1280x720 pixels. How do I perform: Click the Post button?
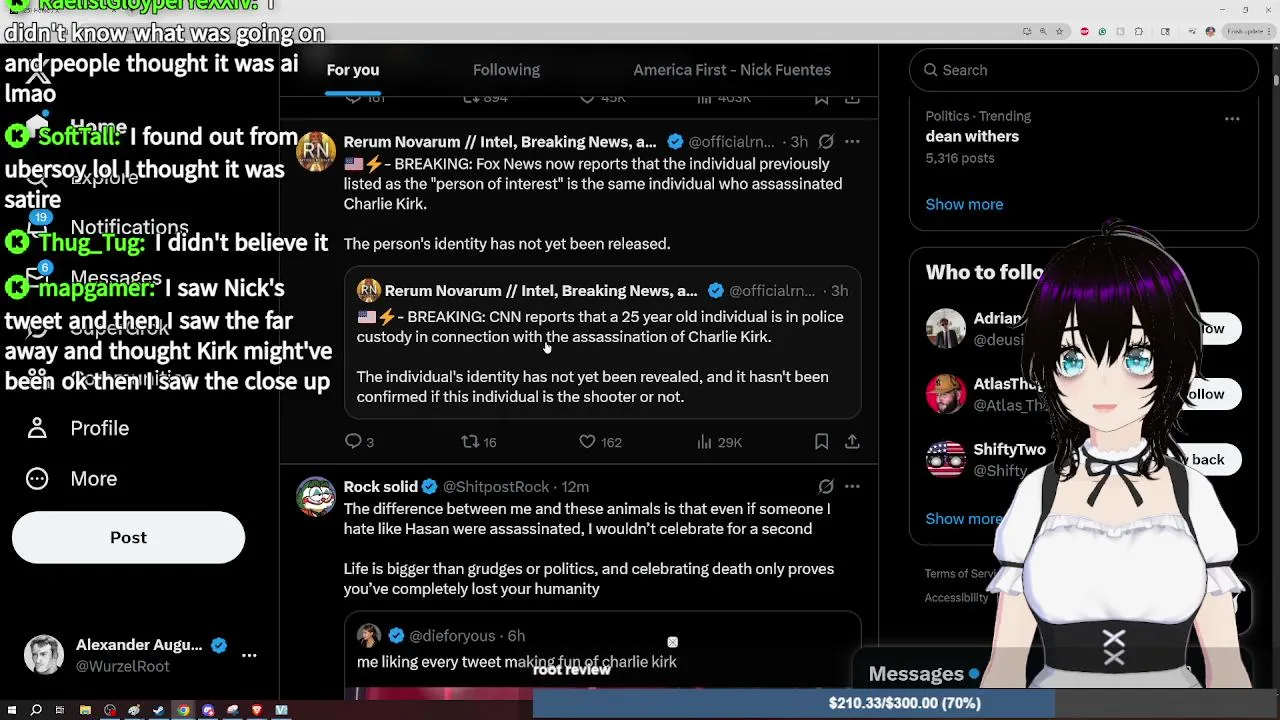click(128, 538)
